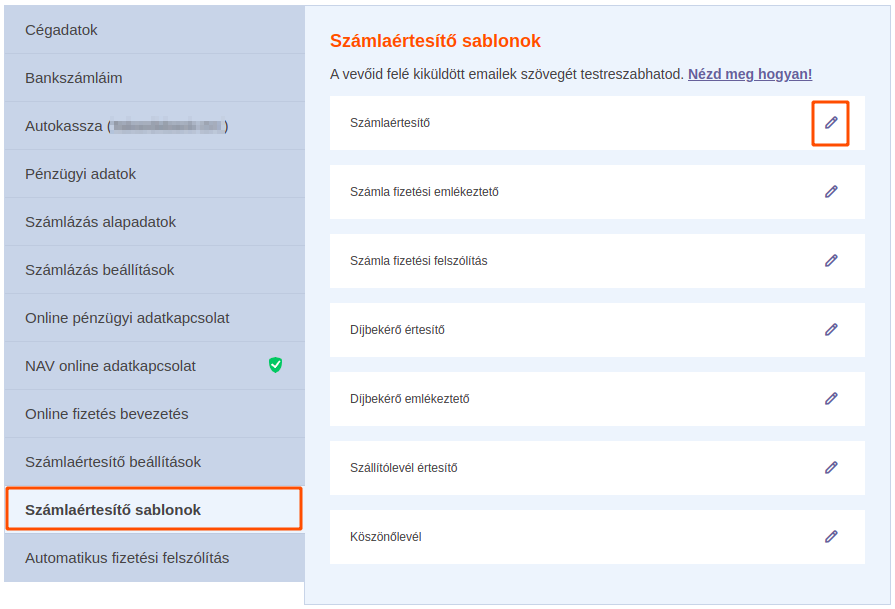Open editor for Díjbekérő emlékeztető
Image resolution: width=895 pixels, height=609 pixels.
point(831,399)
